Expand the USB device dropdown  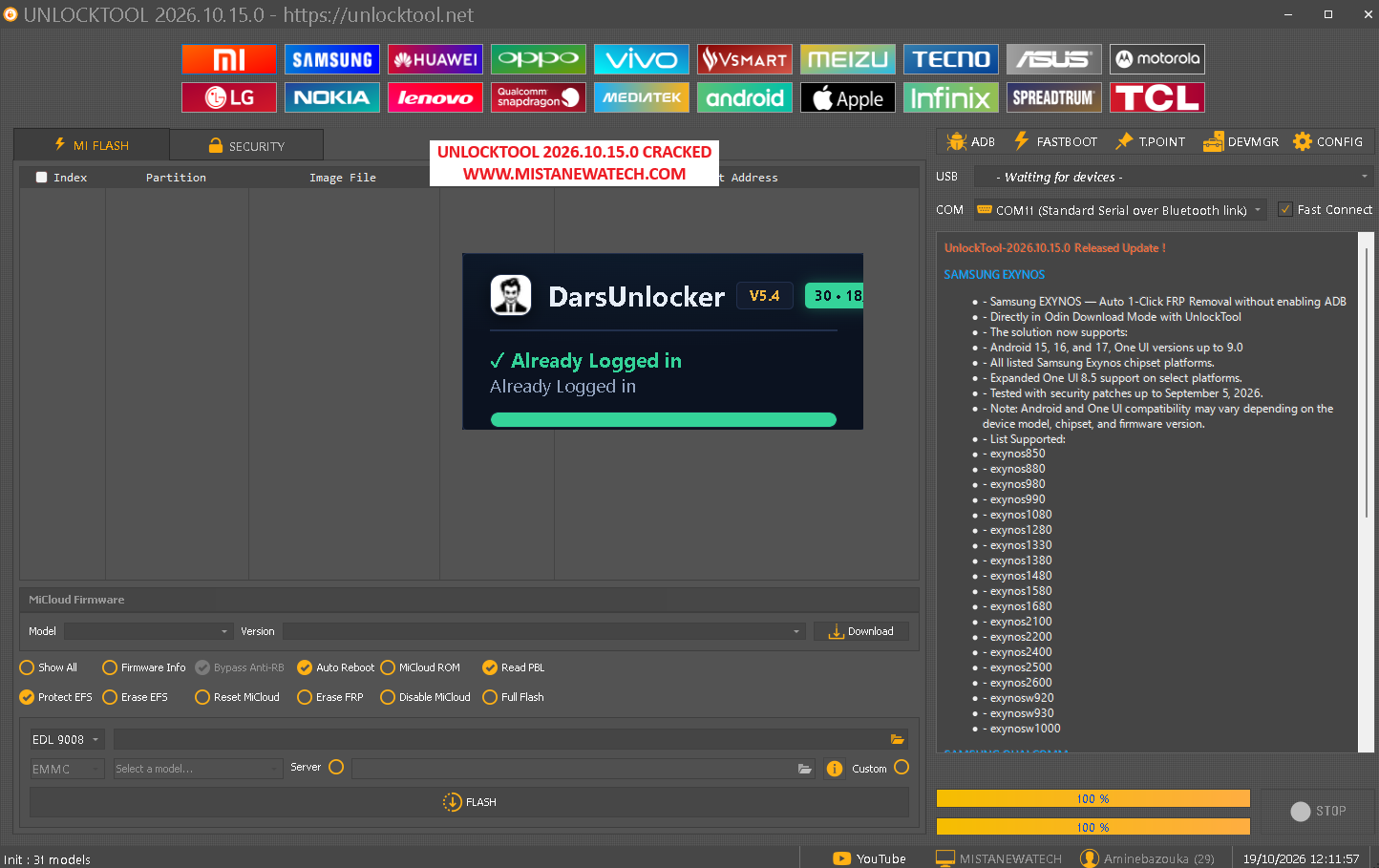point(1174,177)
